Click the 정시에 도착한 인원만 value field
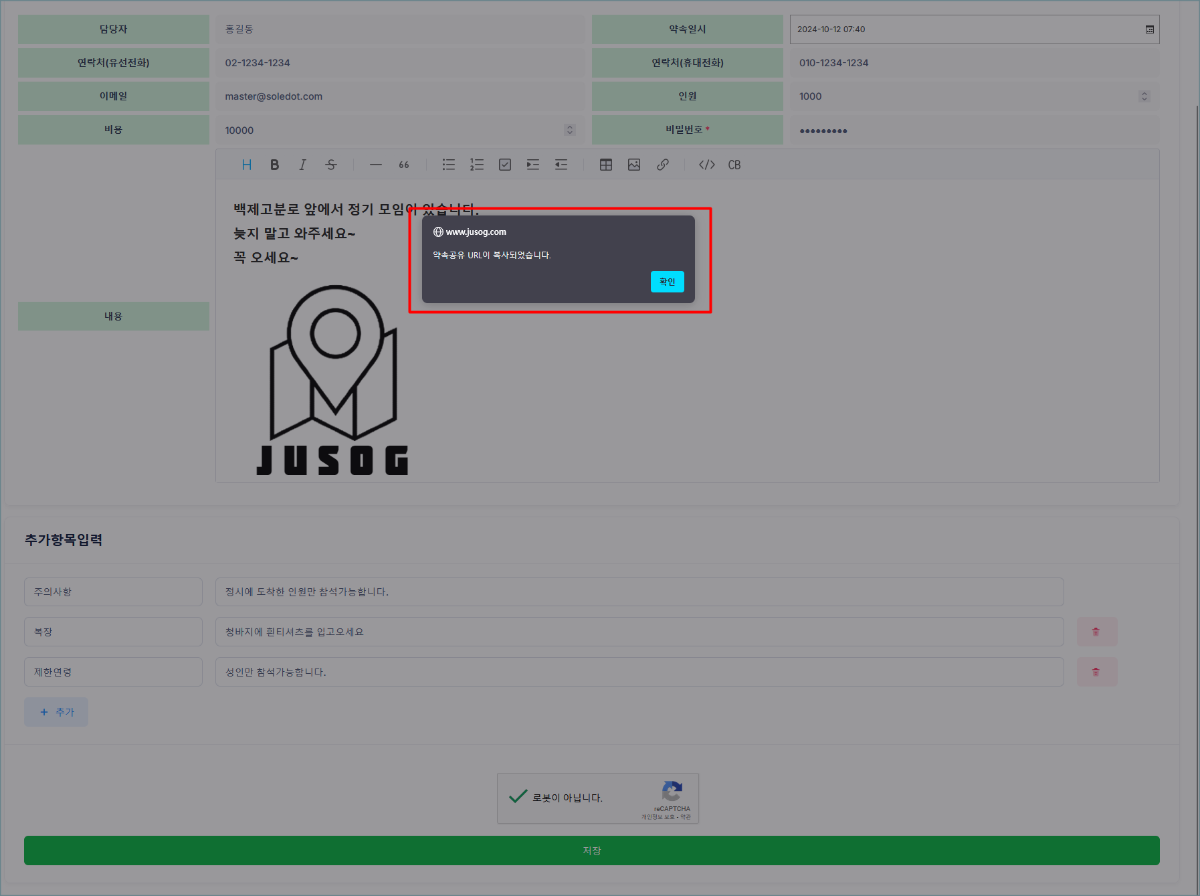The height and width of the screenshot is (896, 1200). coord(639,592)
